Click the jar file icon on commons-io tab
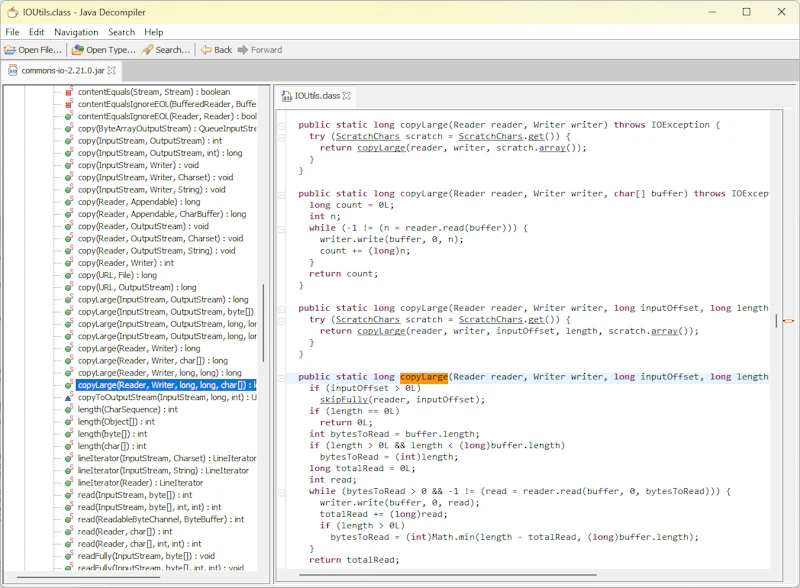 coord(13,70)
